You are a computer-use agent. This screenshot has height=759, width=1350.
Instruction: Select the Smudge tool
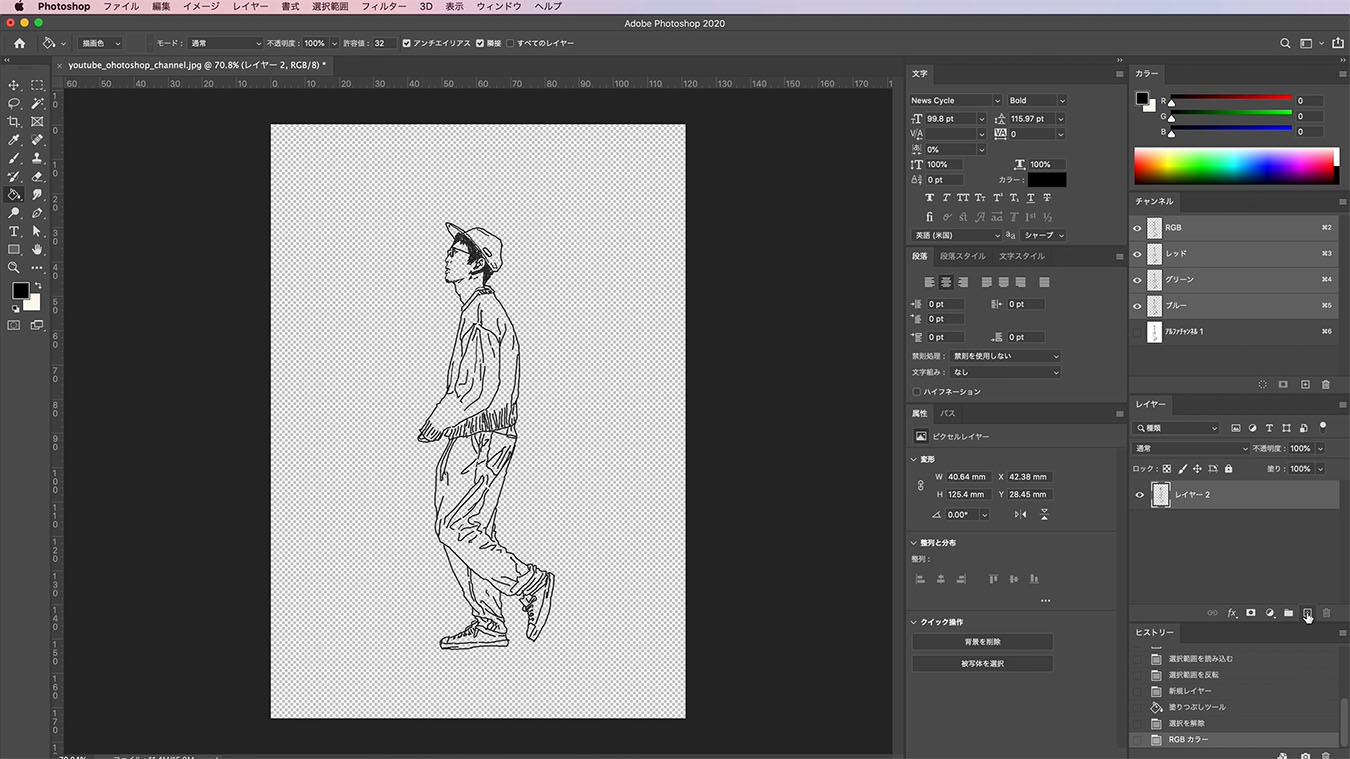tap(37, 195)
